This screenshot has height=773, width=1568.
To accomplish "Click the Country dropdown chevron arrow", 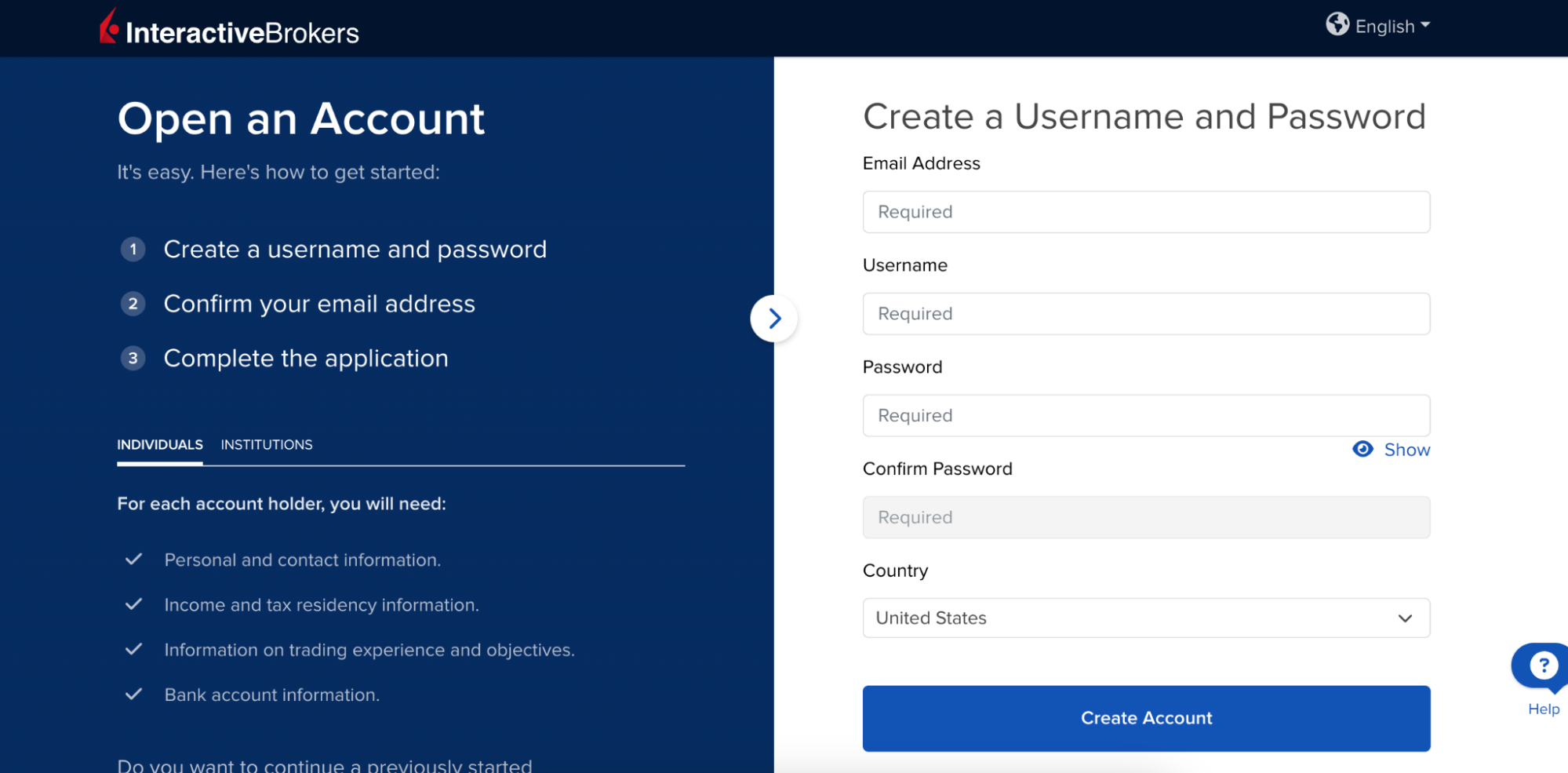I will pos(1405,618).
